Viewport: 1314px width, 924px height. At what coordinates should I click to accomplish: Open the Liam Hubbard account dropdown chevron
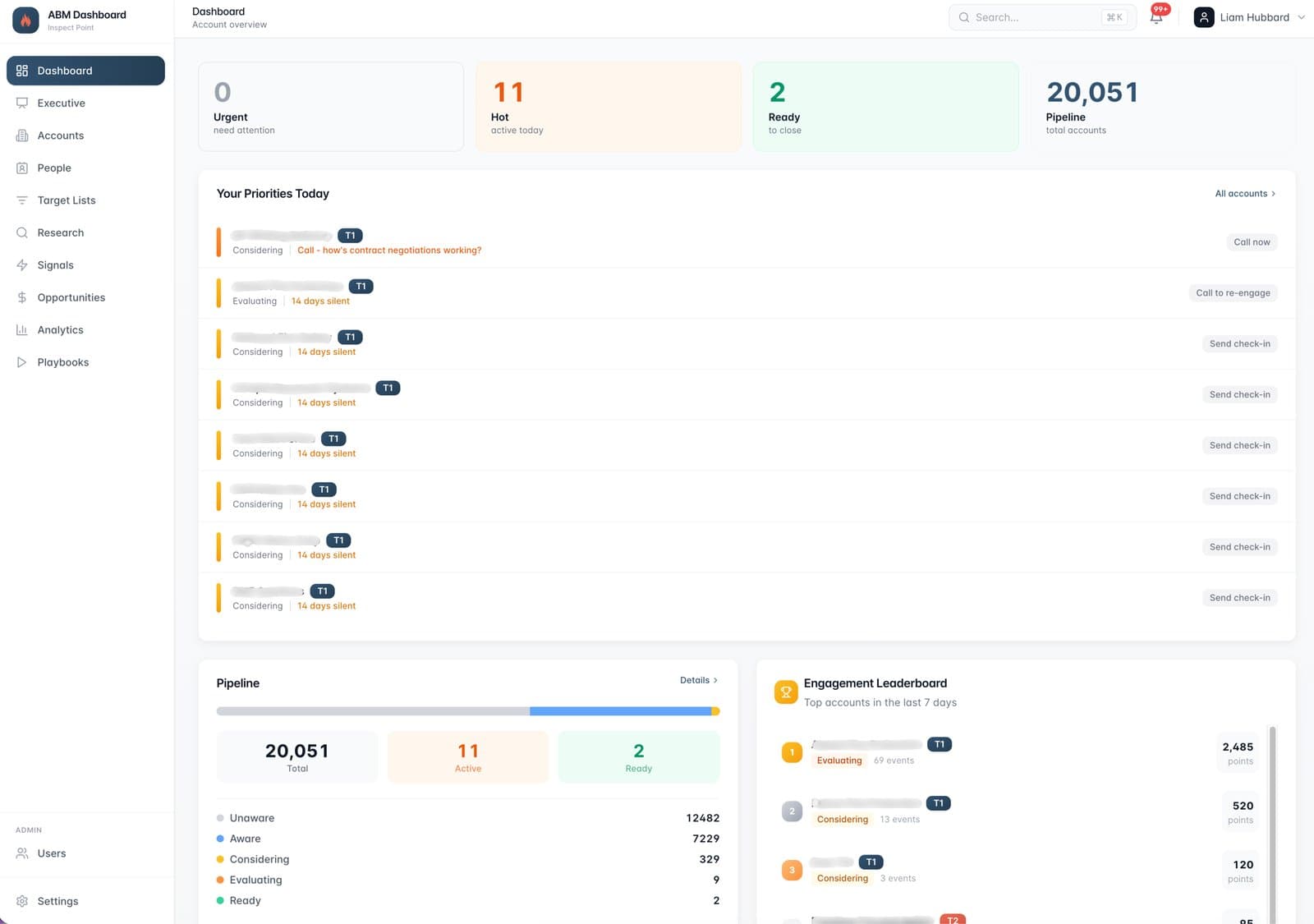[x=1301, y=17]
